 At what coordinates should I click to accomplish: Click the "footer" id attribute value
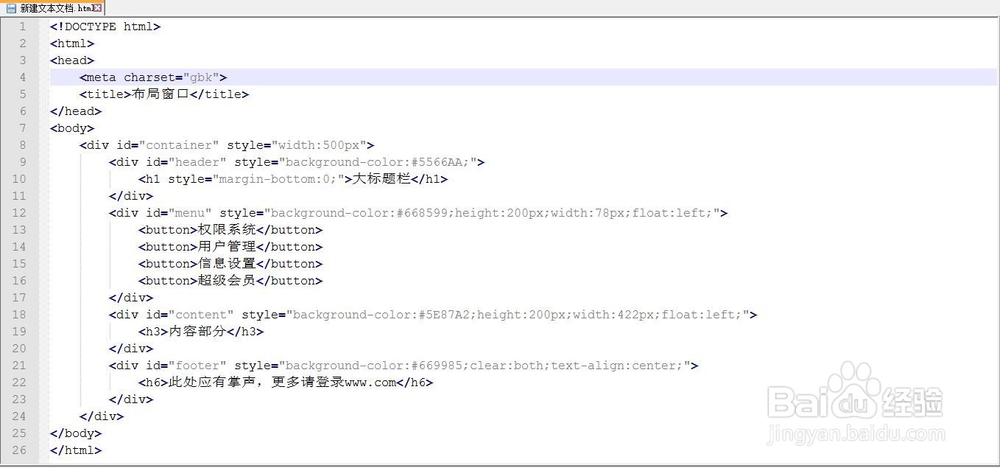[198, 365]
